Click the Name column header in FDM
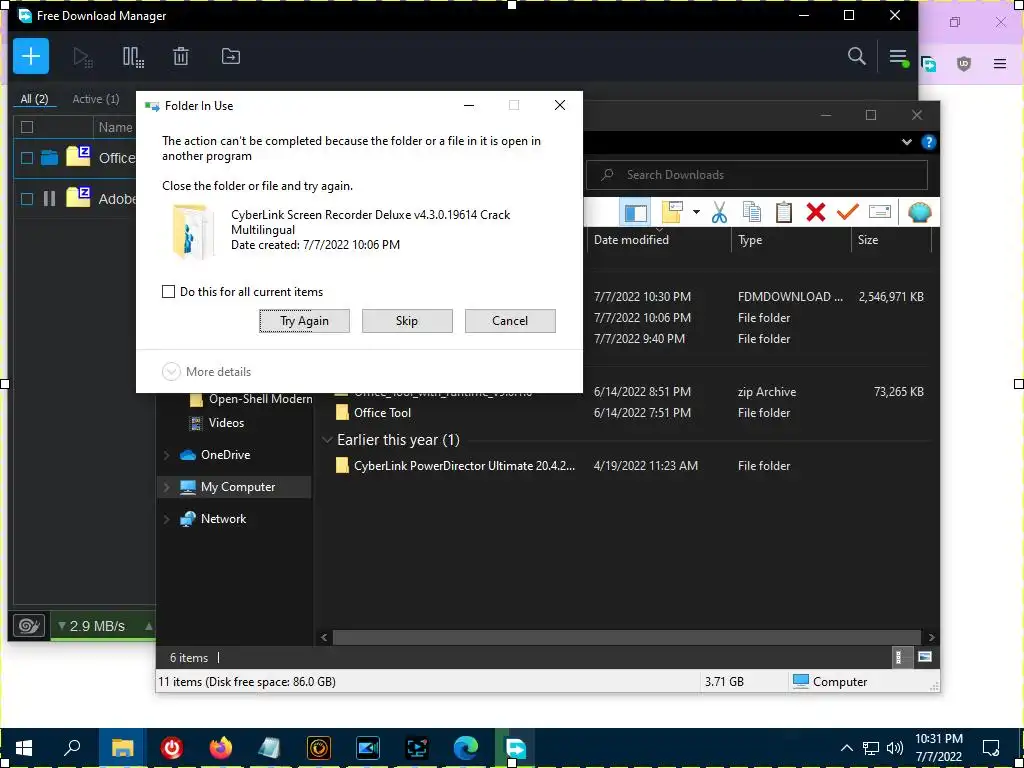Screen dimensions: 1024x768 115,127
